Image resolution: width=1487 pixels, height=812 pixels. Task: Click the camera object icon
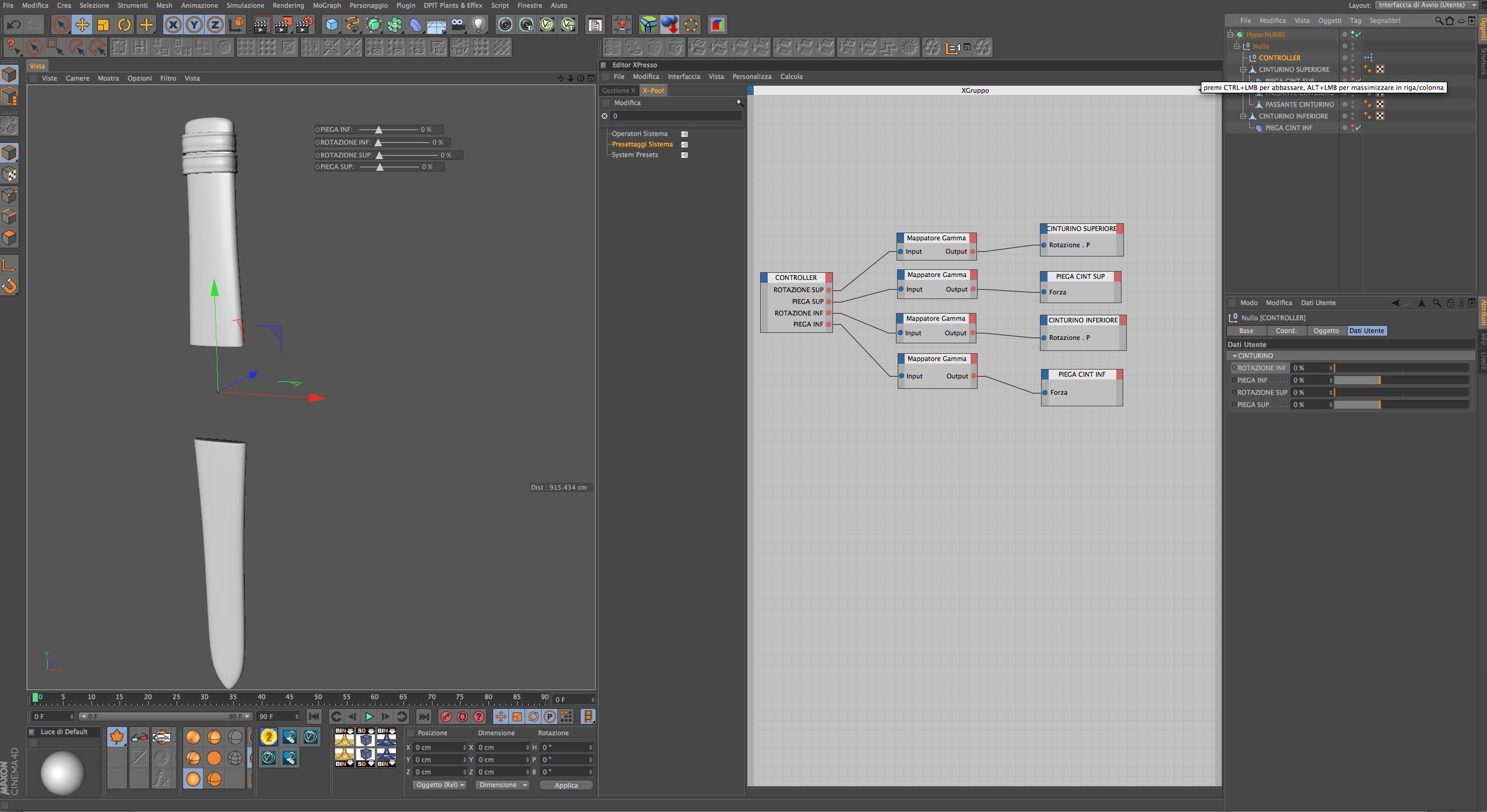458,24
